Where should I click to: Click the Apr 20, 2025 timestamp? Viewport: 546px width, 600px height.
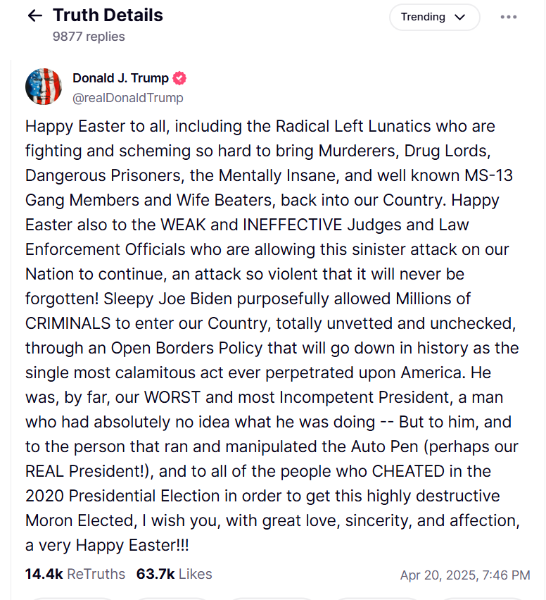[x=465, y=575]
